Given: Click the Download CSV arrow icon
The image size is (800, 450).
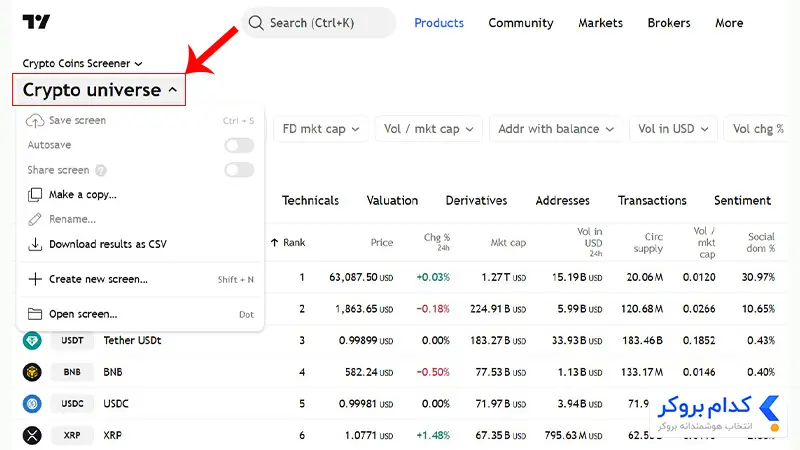Looking at the screenshot, I should [35, 244].
